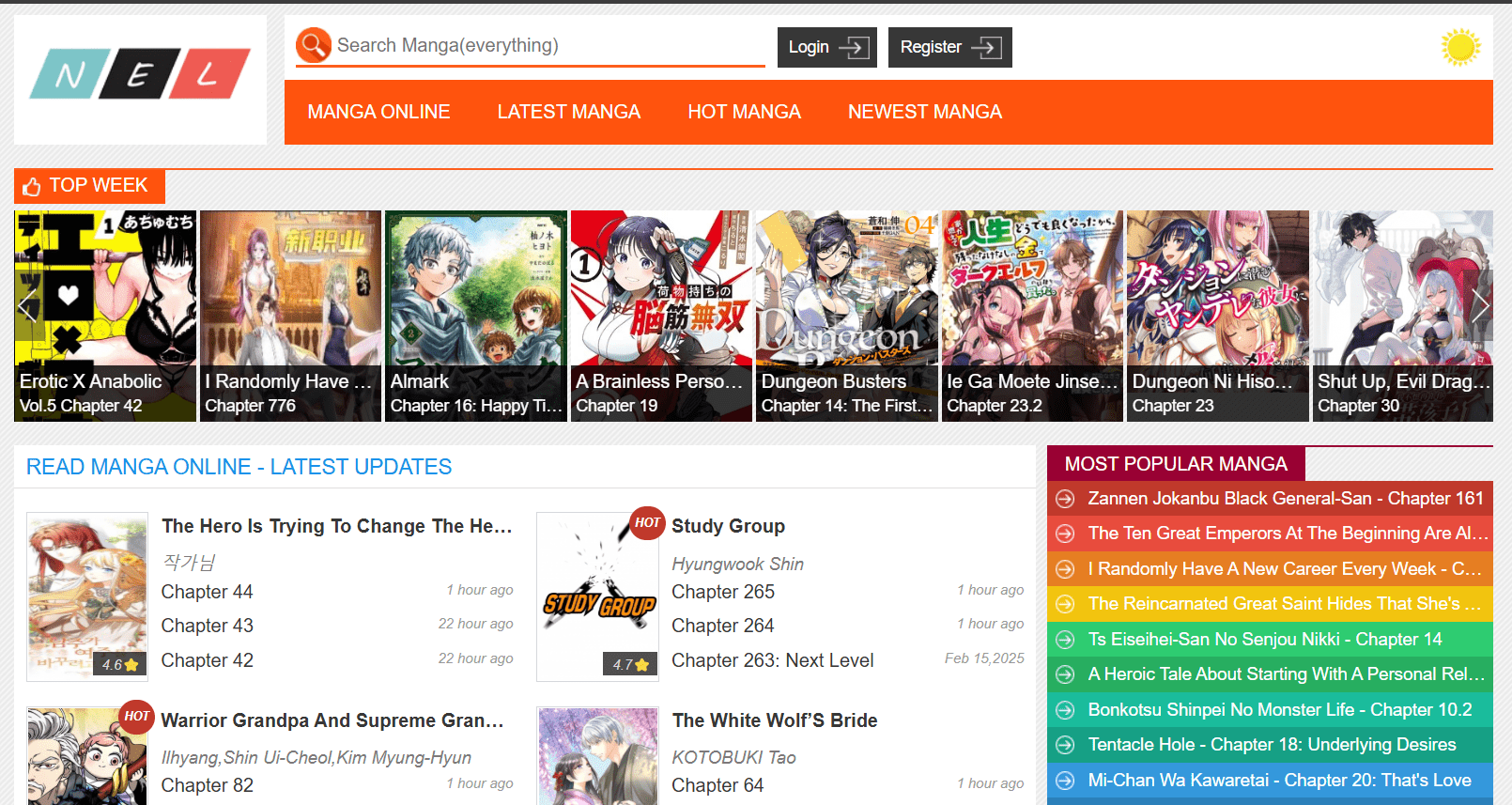Click the arrow icon beside Tentacle Hole

[x=1065, y=745]
